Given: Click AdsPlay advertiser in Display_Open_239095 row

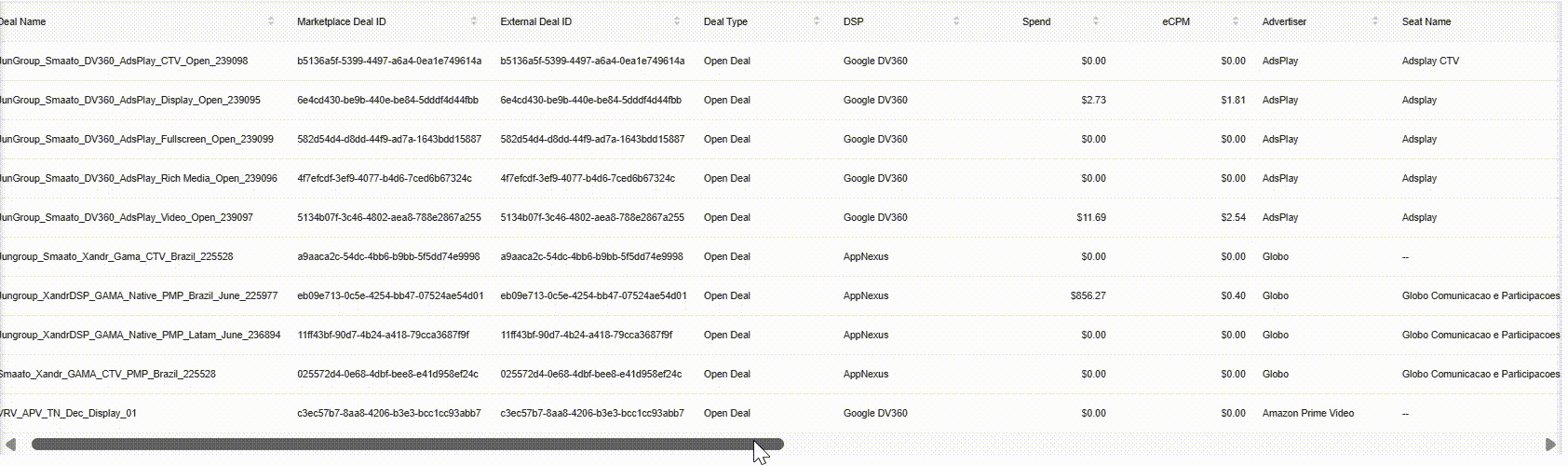Looking at the screenshot, I should tap(1280, 100).
